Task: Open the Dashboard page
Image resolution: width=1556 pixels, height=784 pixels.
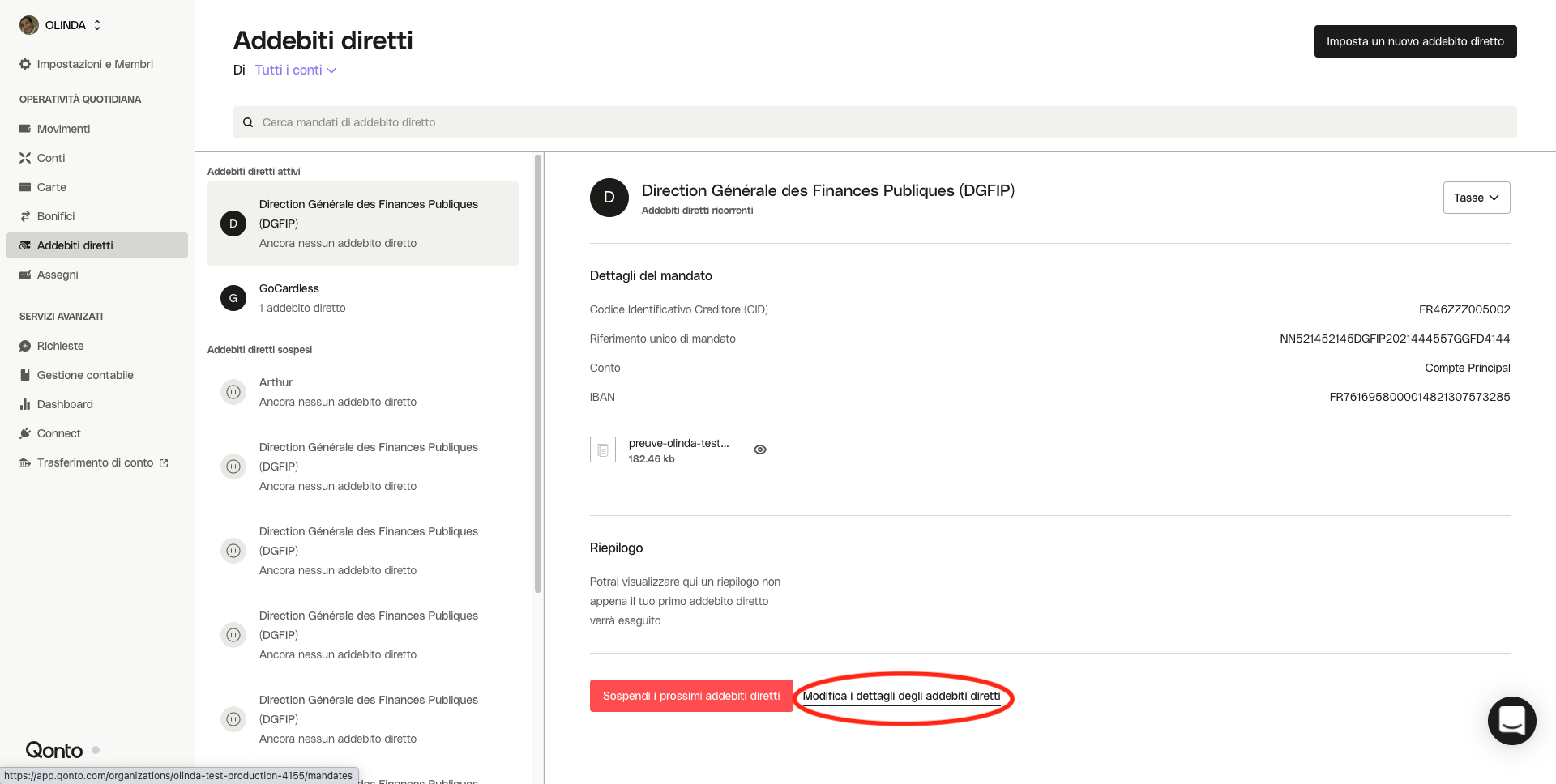Action: point(65,404)
